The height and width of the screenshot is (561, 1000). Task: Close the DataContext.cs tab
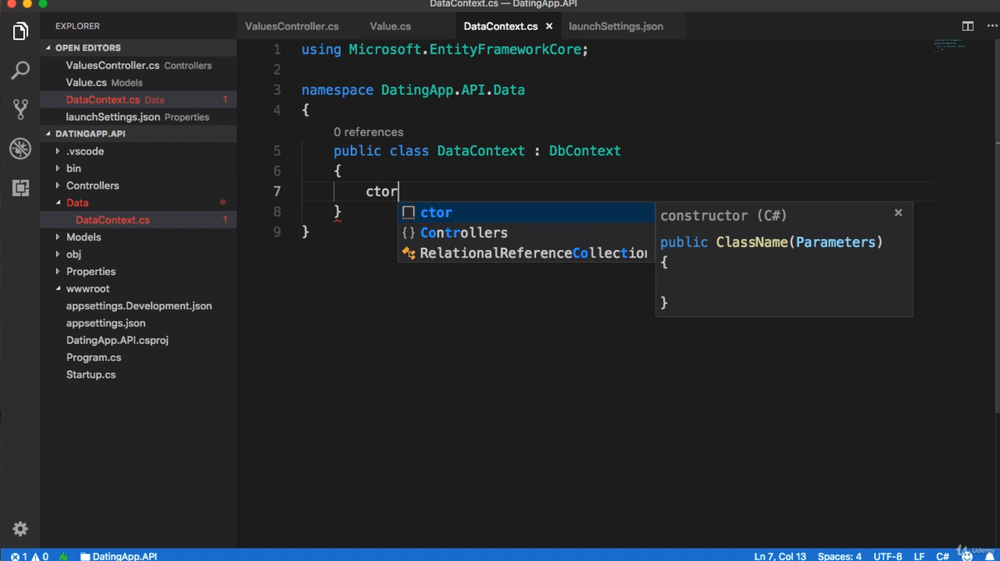549,26
